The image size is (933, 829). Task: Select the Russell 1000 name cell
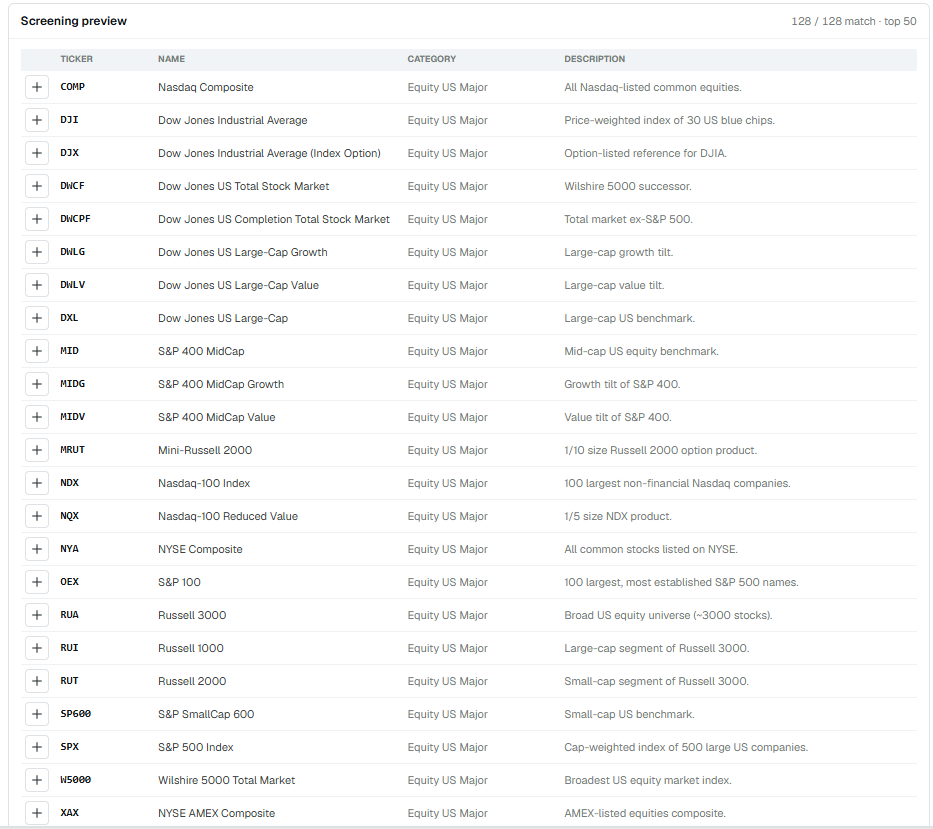pos(191,649)
